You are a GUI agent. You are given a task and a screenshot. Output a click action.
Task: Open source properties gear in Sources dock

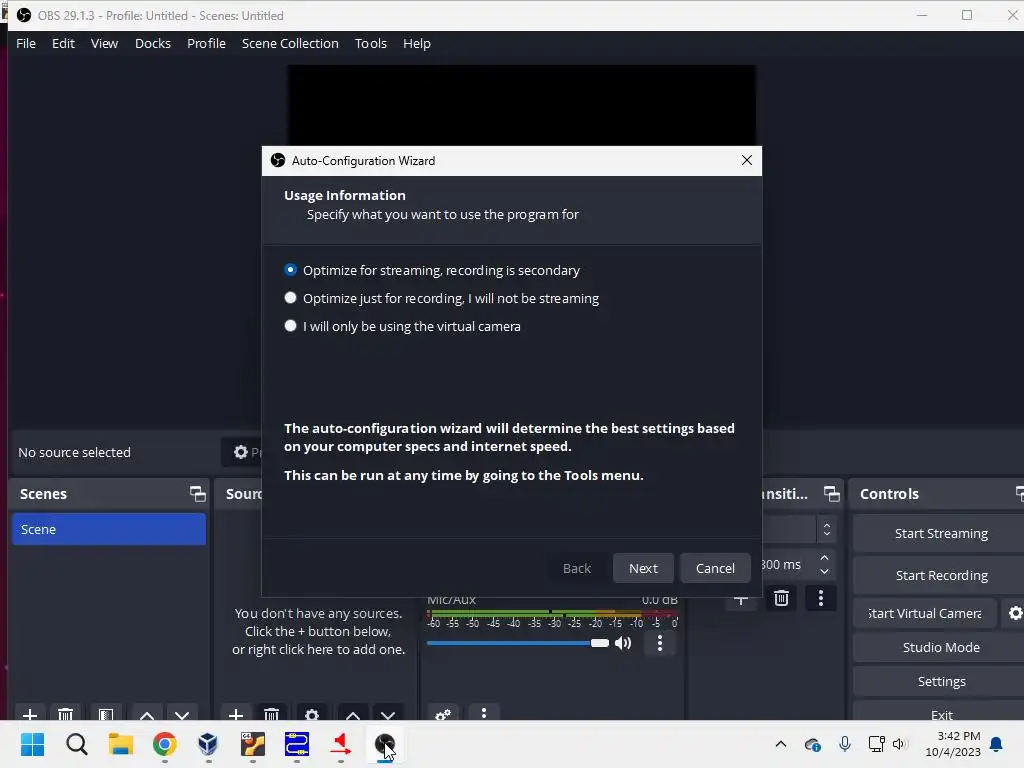click(x=312, y=714)
